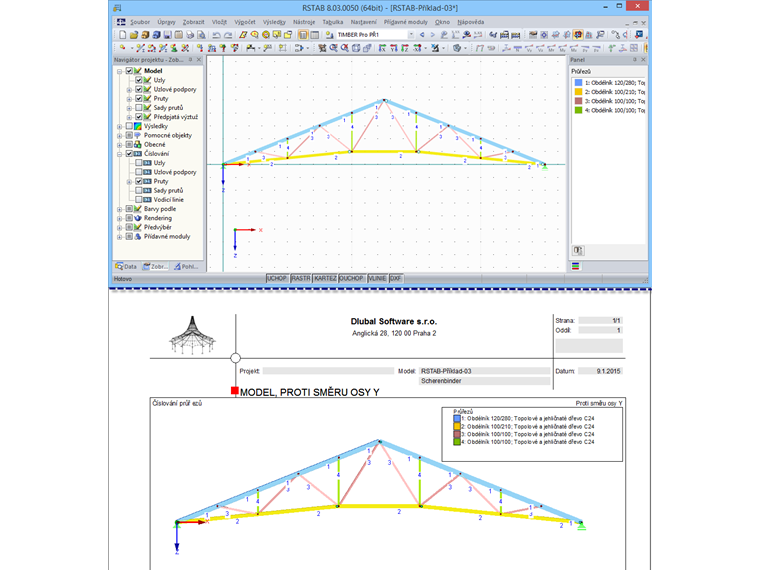Click the RSTAB application icon in menu bar
760x570 pixels.
[x=121, y=22]
